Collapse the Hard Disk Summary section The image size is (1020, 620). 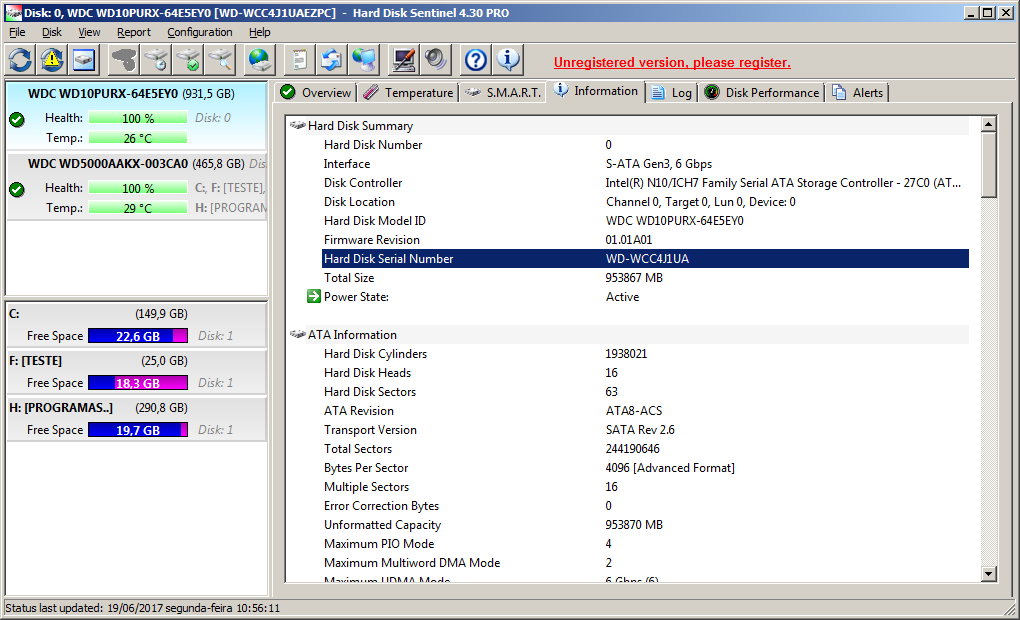[297, 126]
